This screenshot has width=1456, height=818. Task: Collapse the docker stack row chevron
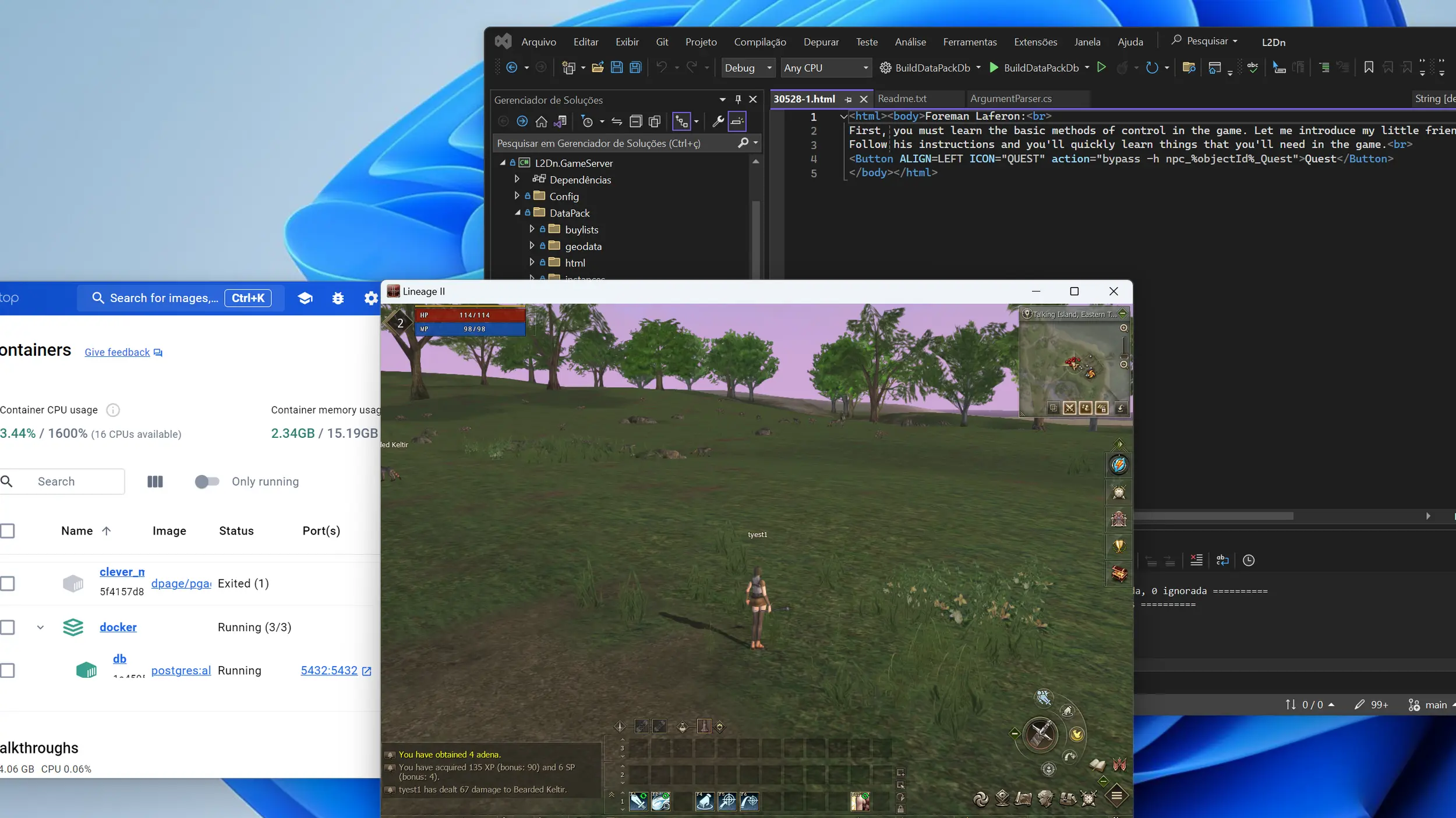click(x=40, y=628)
